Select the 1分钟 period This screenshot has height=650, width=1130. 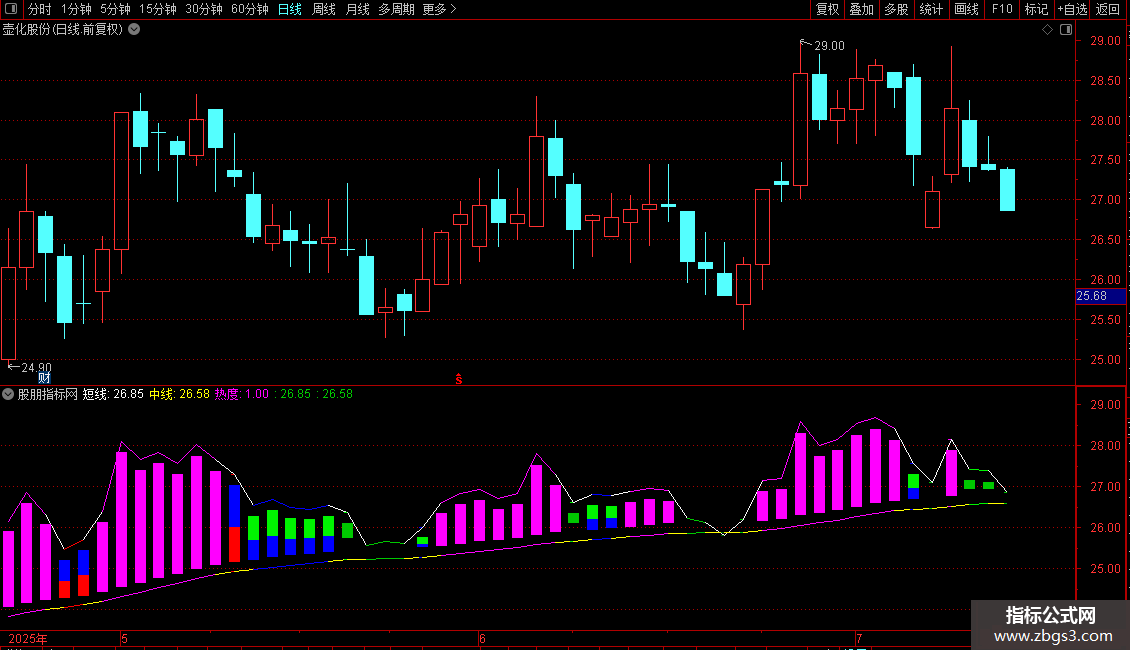(76, 9)
